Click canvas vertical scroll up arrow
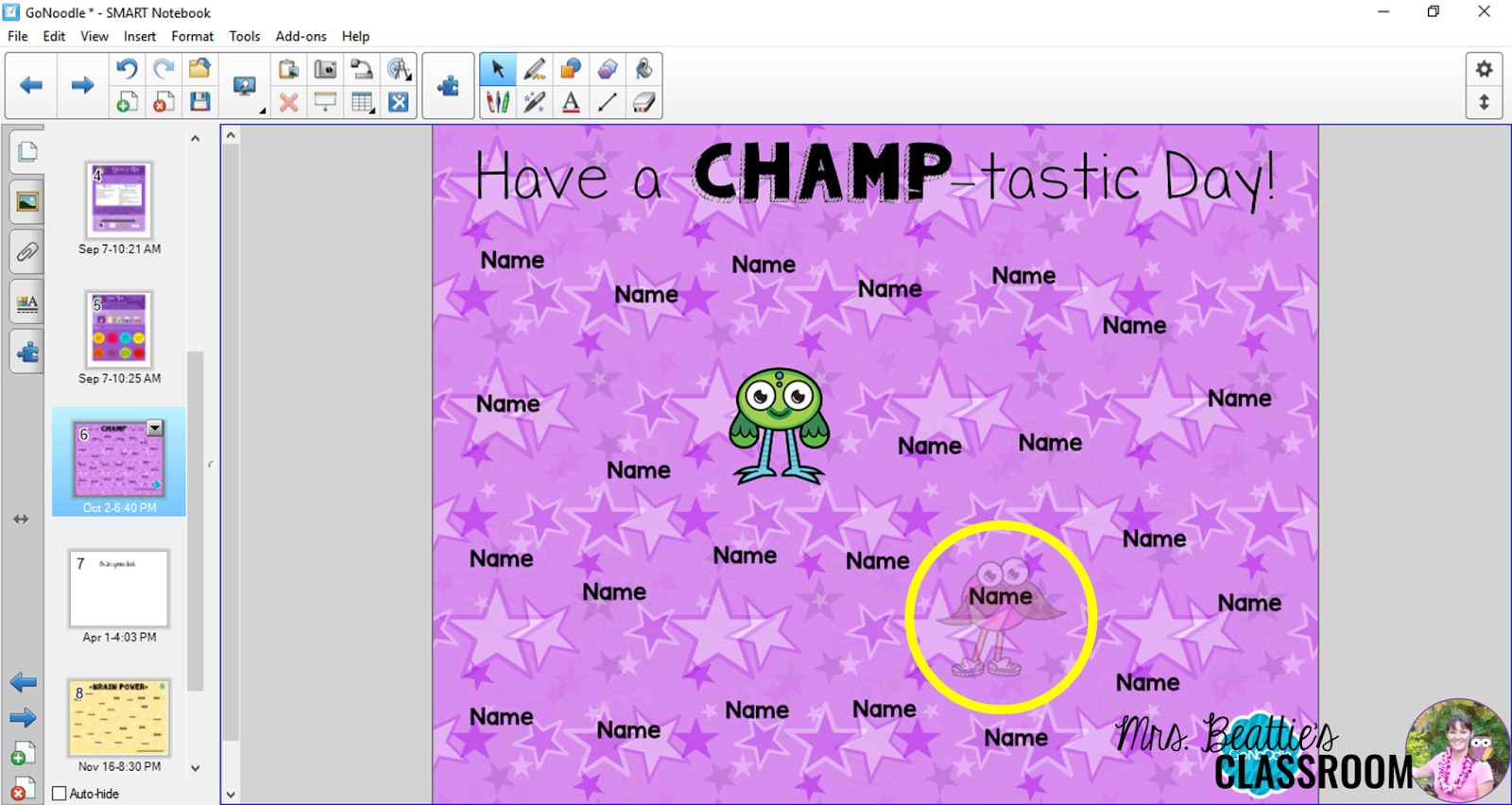Screen dimensions: 1512x805 point(231,136)
